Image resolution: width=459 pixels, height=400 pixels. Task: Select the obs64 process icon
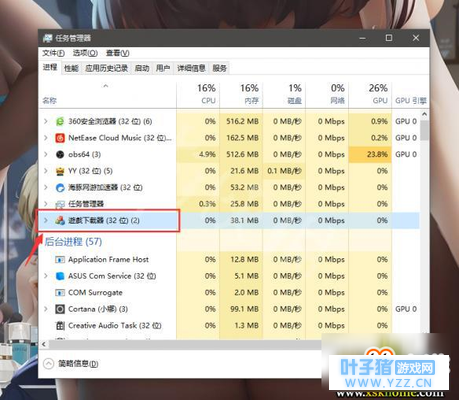pyautogui.click(x=60, y=154)
